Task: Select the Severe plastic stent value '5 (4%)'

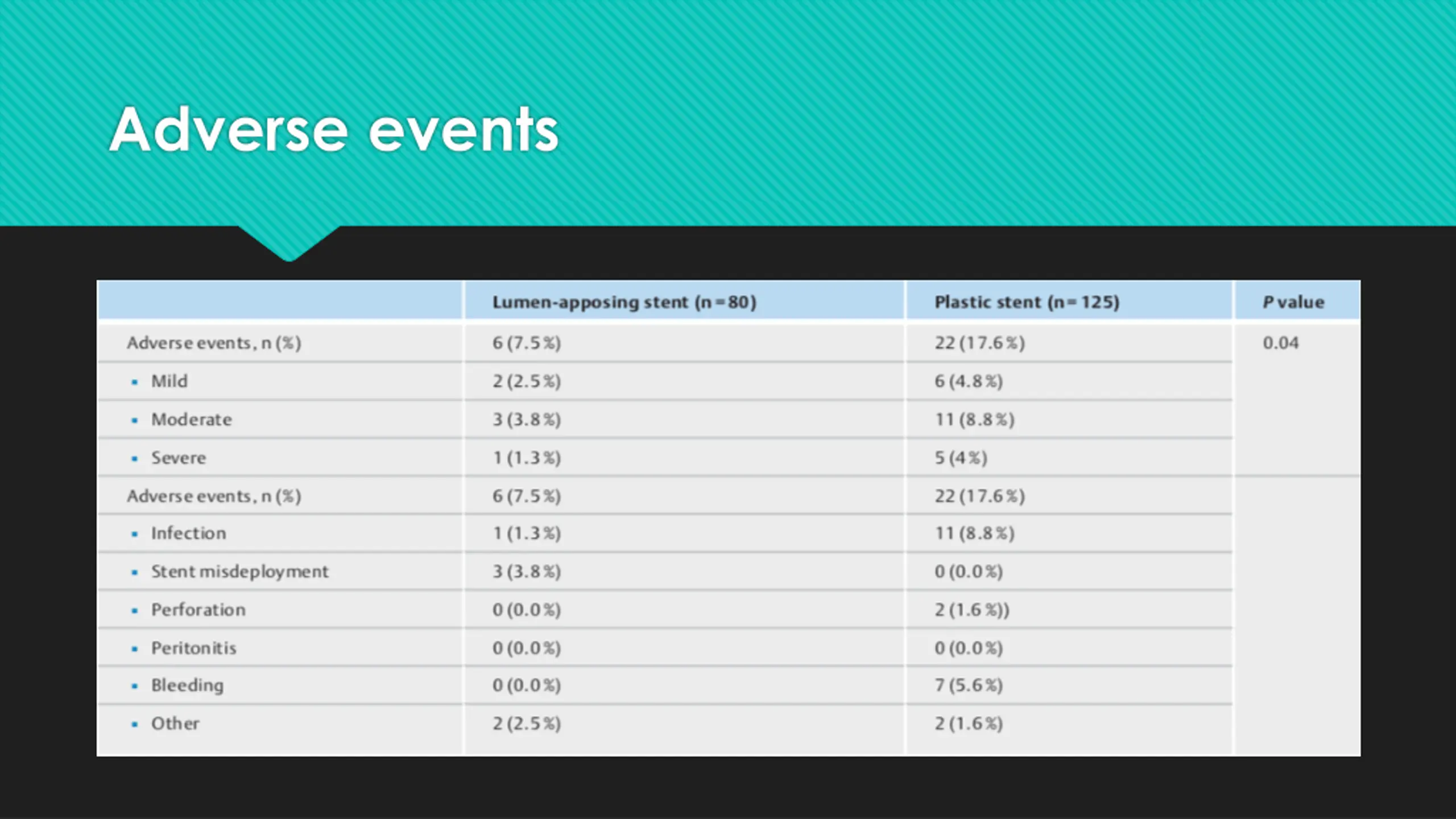Action: (x=961, y=458)
